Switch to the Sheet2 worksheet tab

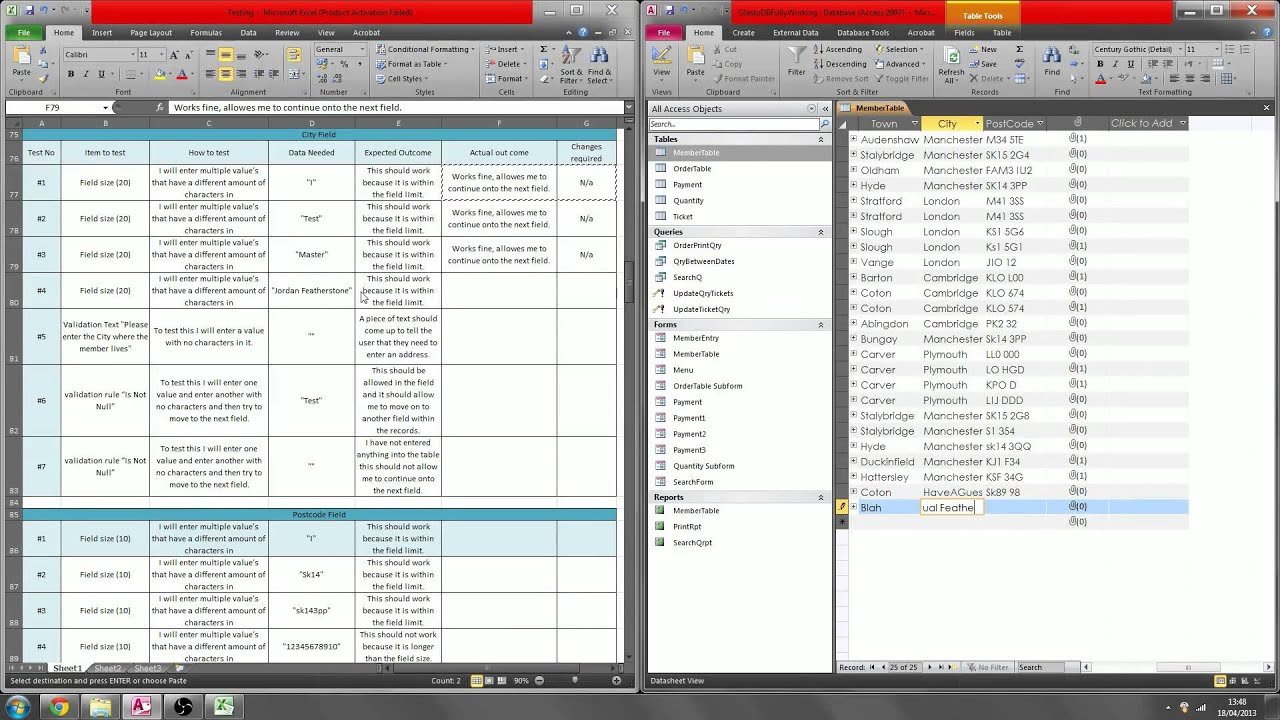[x=107, y=668]
